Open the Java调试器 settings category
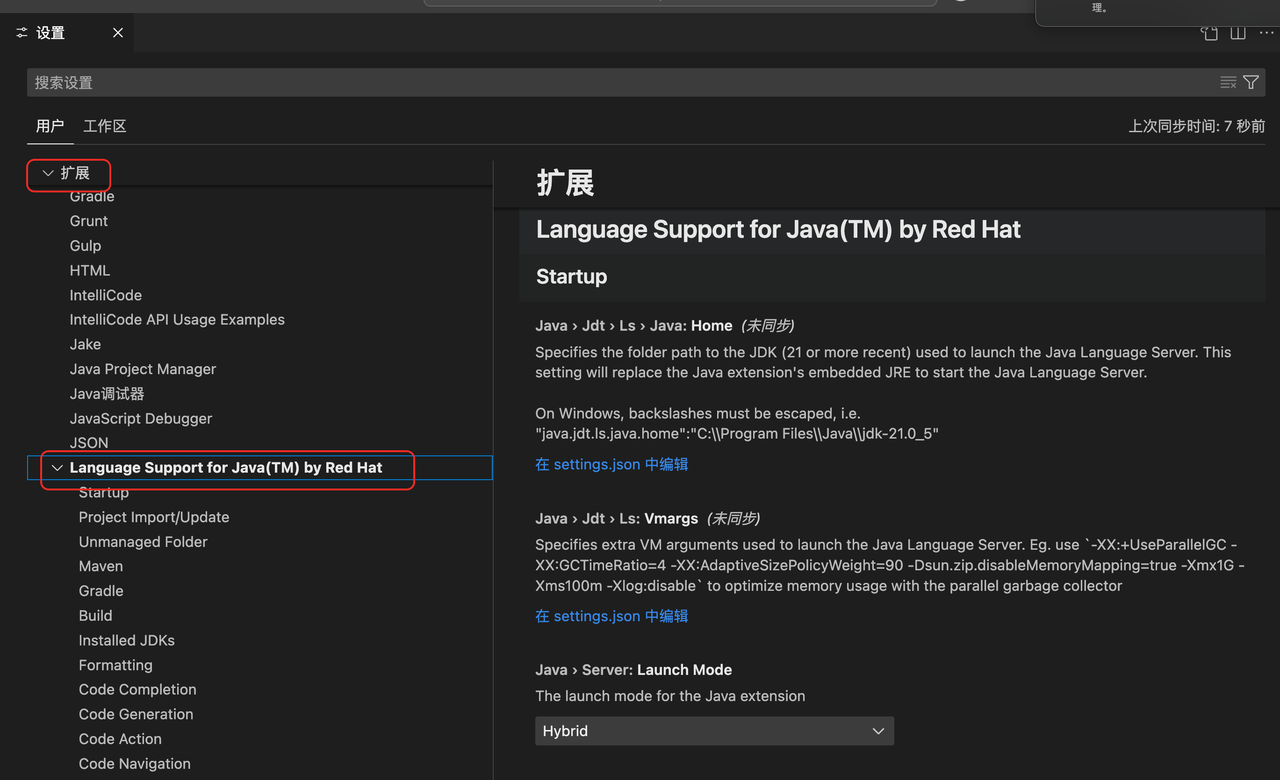 (x=107, y=394)
